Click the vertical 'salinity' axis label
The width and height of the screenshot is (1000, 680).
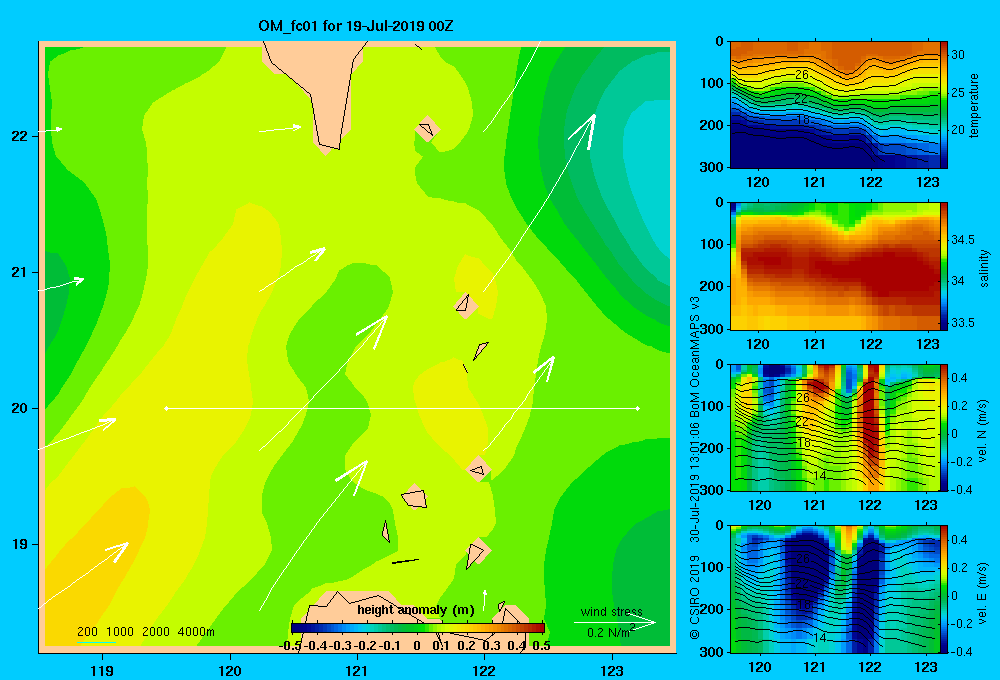click(984, 268)
